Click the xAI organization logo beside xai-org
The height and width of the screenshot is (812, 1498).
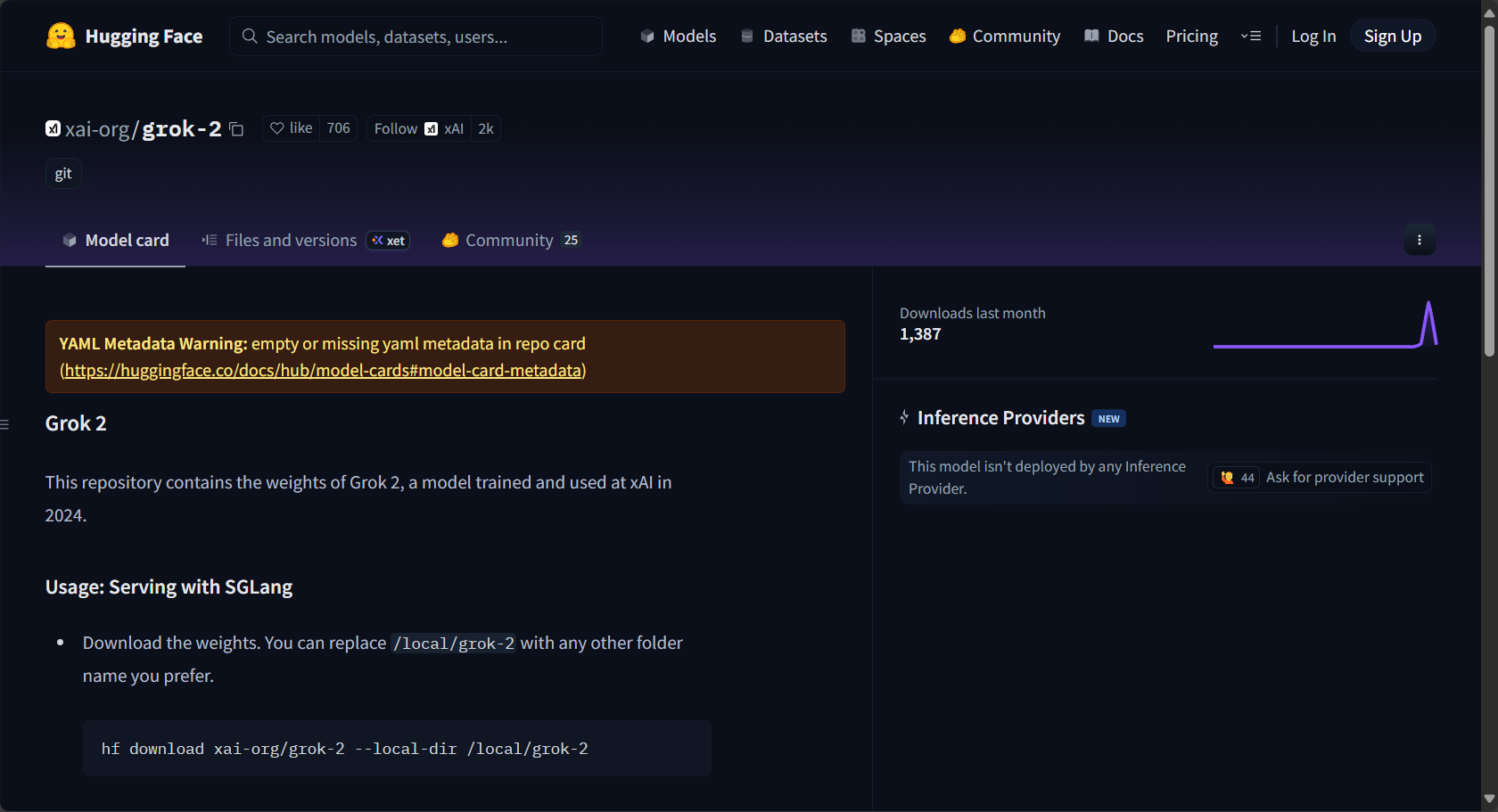(53, 128)
